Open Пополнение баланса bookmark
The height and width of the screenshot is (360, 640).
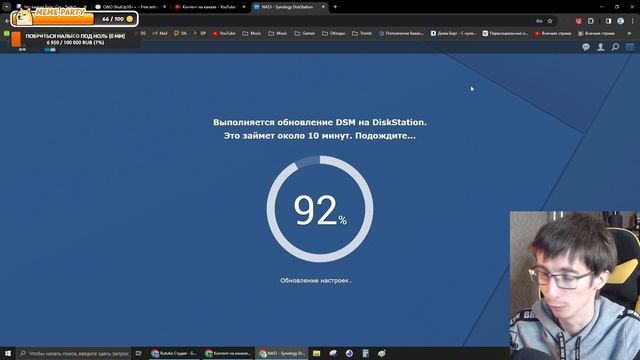(x=401, y=33)
